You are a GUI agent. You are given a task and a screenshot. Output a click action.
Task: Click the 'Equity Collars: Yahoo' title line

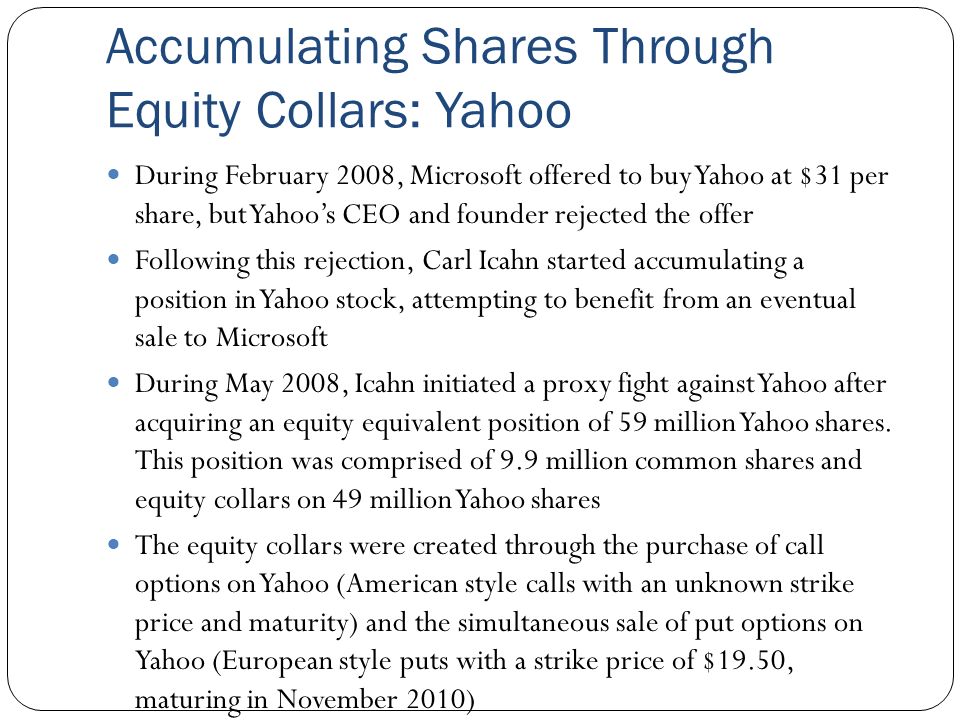click(x=339, y=110)
